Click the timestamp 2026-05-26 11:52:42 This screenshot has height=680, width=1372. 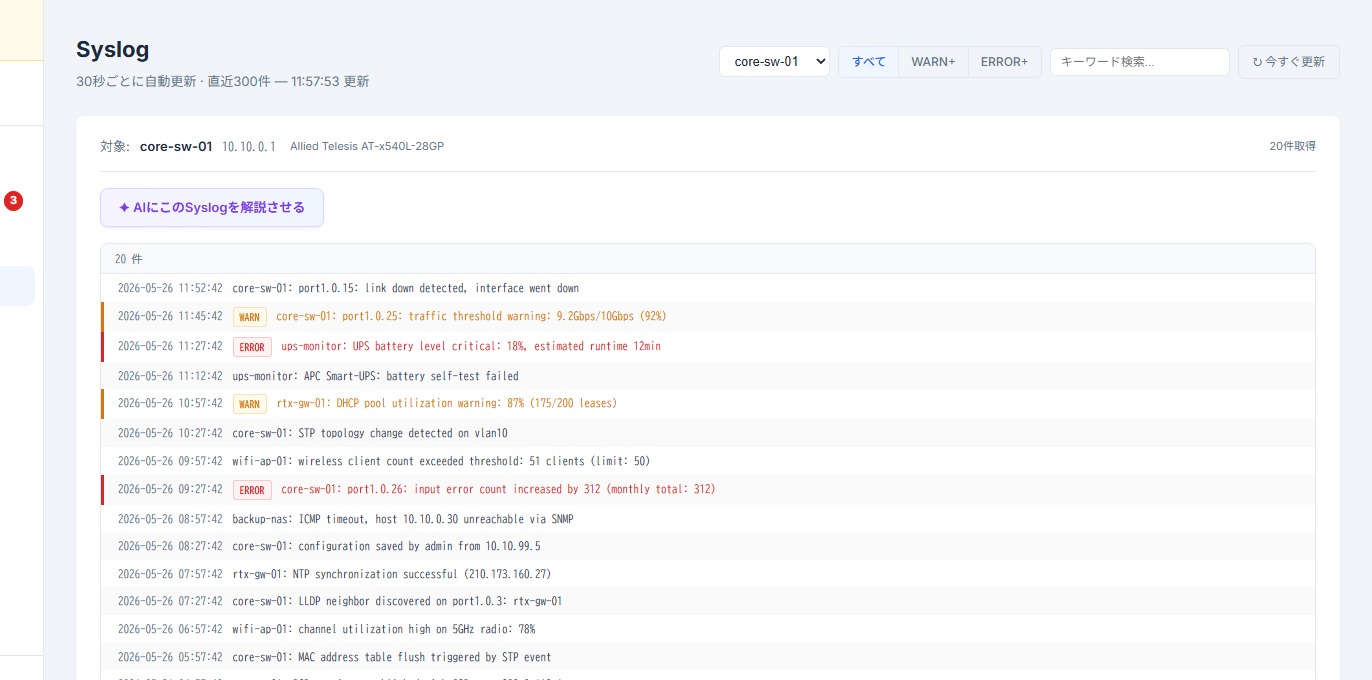tap(170, 288)
